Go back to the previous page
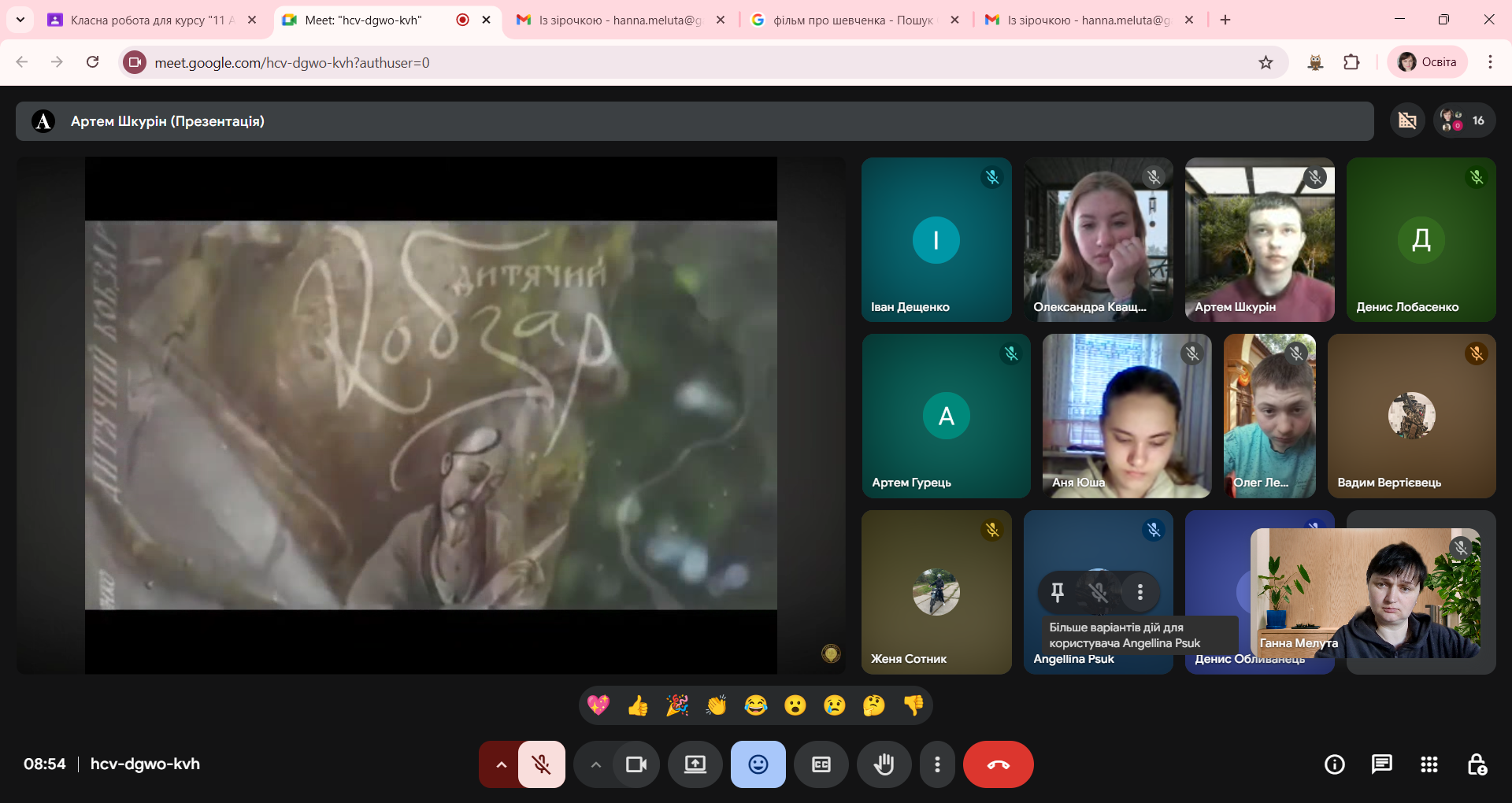Image resolution: width=1512 pixels, height=803 pixels. pyautogui.click(x=22, y=62)
